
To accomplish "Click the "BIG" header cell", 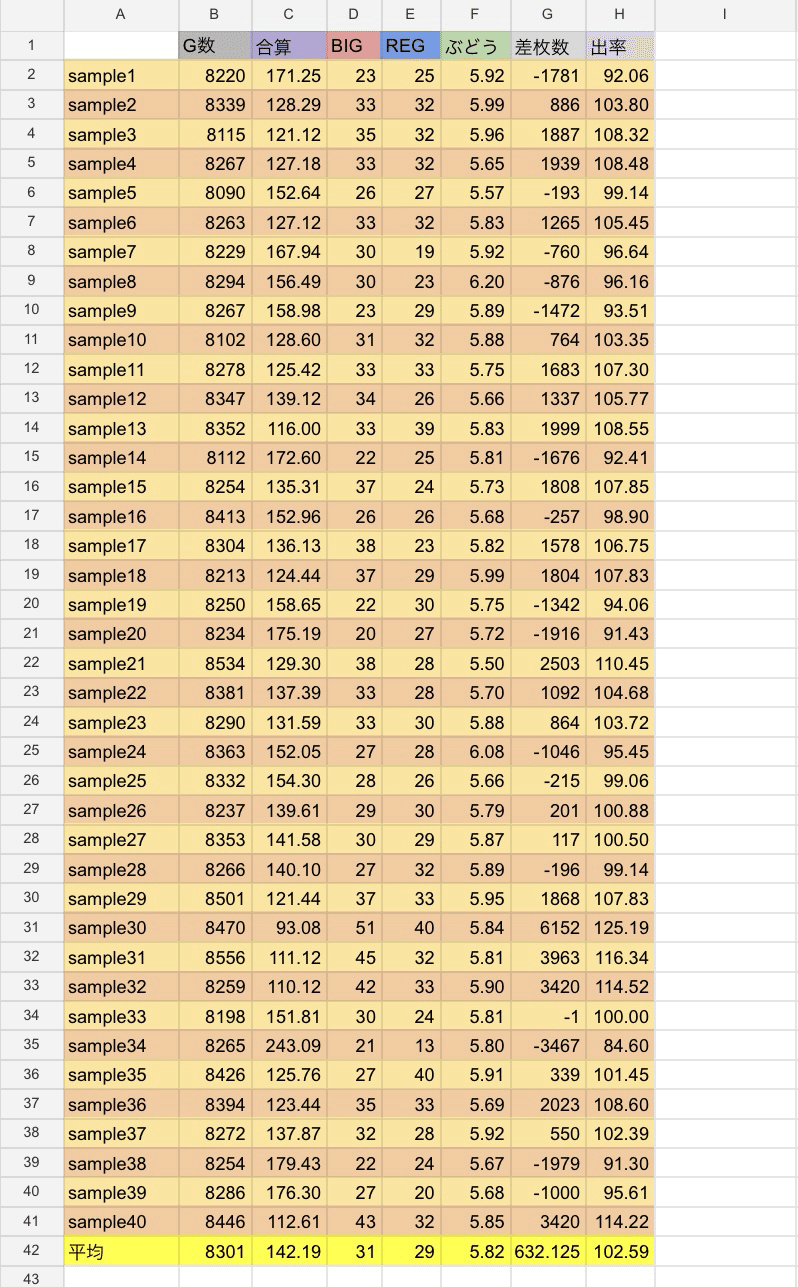I will click(x=353, y=46).
